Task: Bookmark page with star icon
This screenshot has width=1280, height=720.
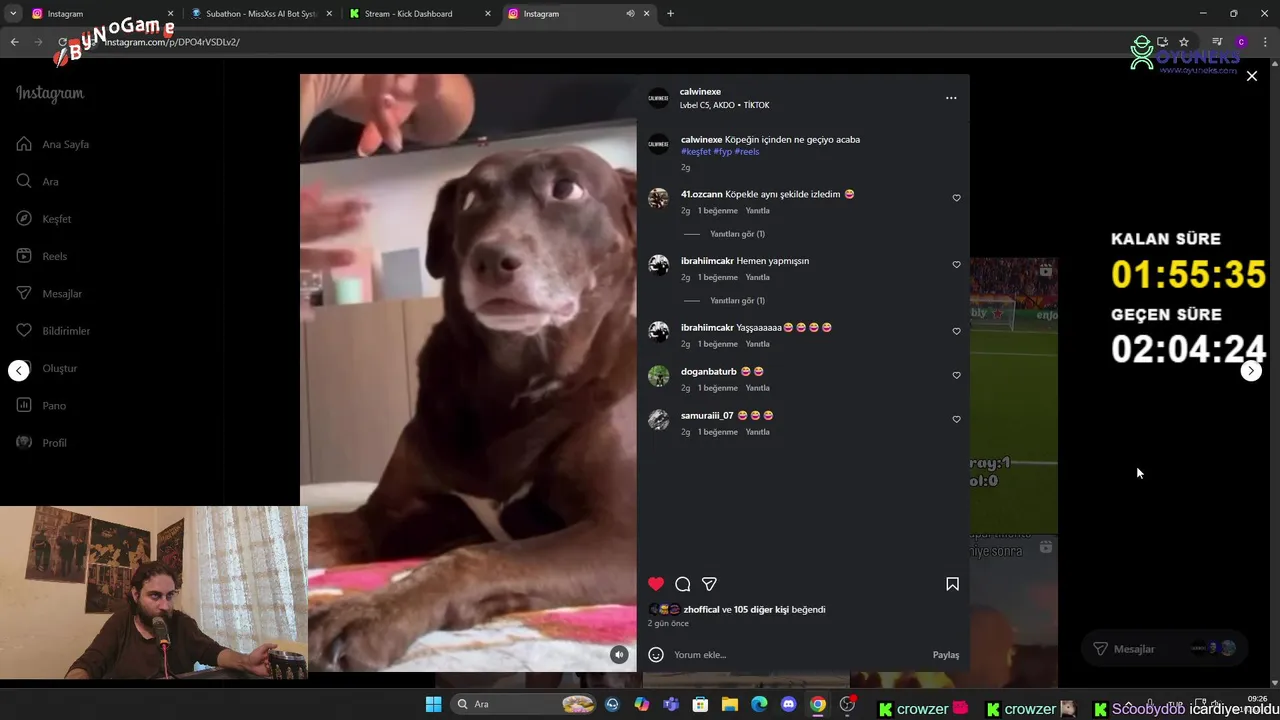Action: click(1184, 42)
